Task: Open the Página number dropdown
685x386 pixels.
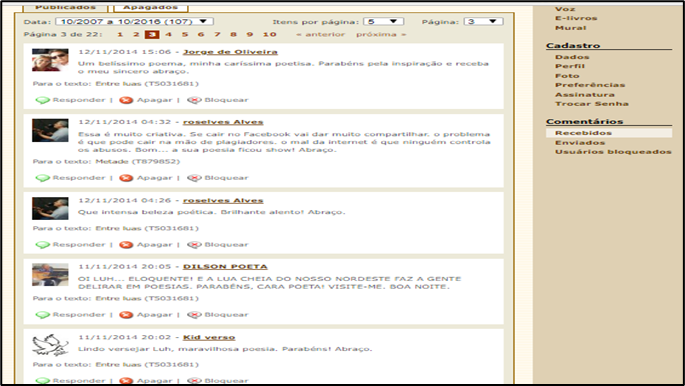Action: (483, 21)
